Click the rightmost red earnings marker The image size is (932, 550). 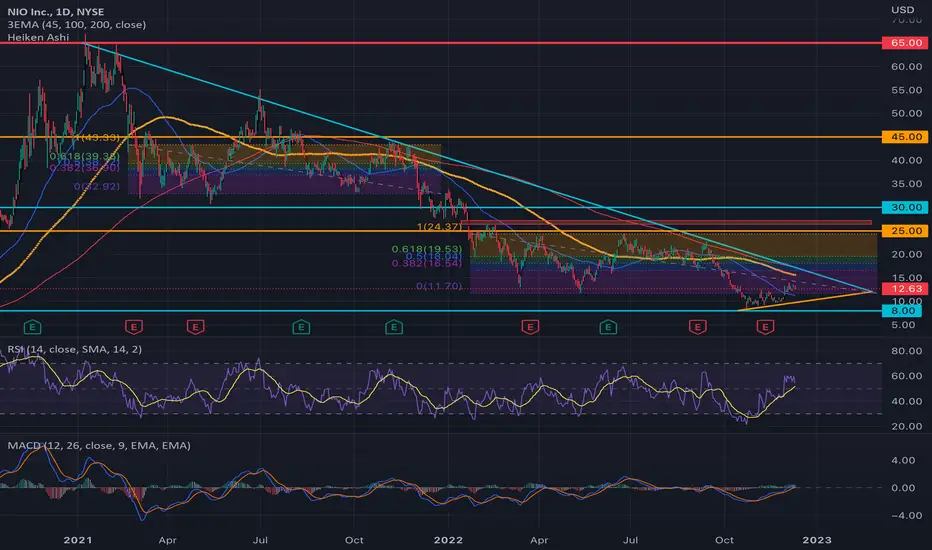click(x=765, y=327)
